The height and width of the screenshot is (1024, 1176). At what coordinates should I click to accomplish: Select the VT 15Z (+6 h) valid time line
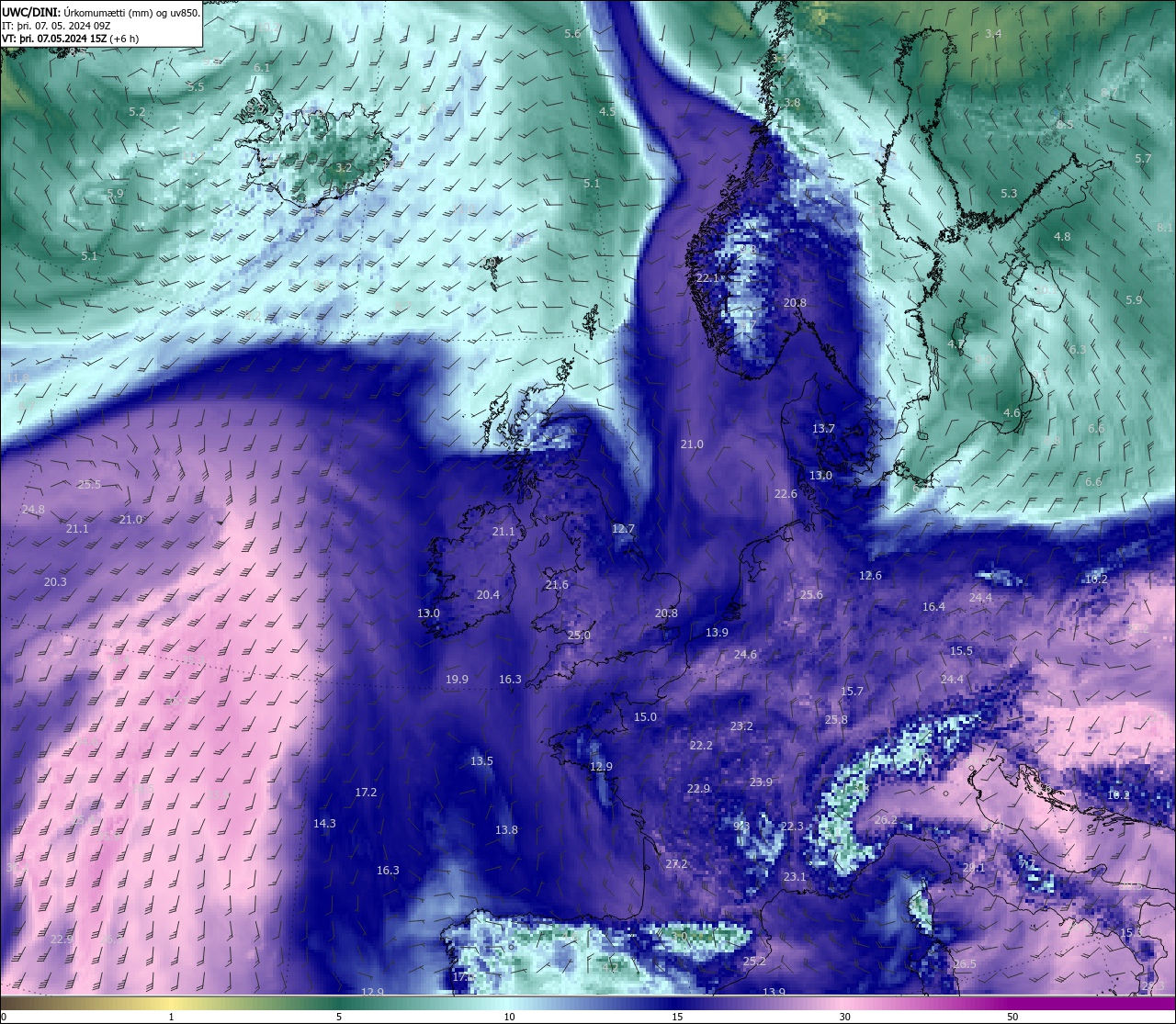click(71, 39)
